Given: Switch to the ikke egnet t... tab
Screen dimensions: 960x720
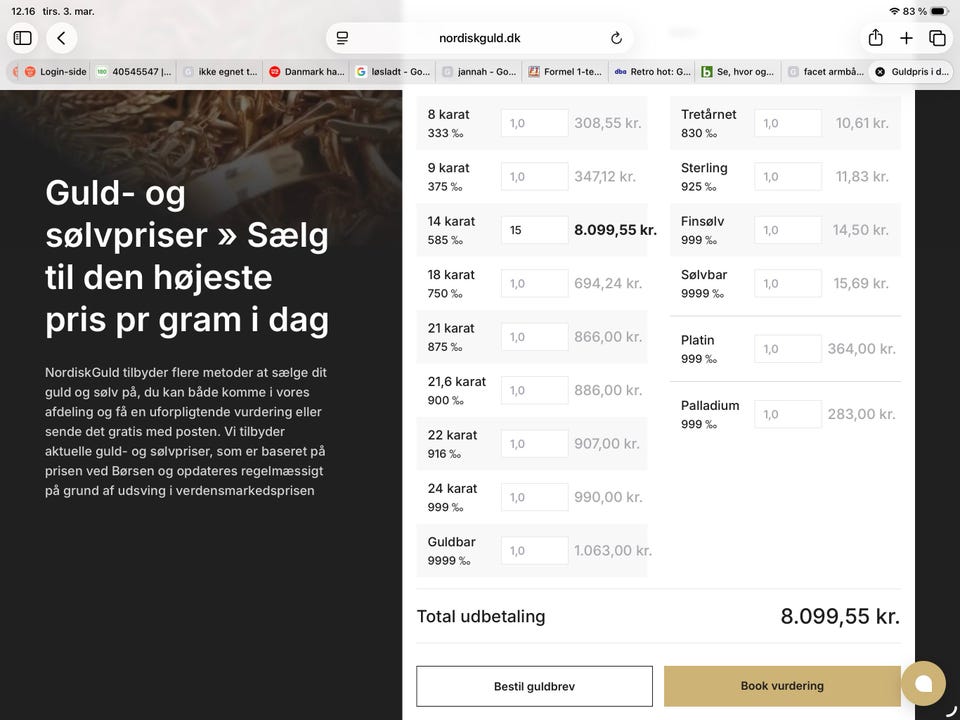Looking at the screenshot, I should [x=220, y=72].
